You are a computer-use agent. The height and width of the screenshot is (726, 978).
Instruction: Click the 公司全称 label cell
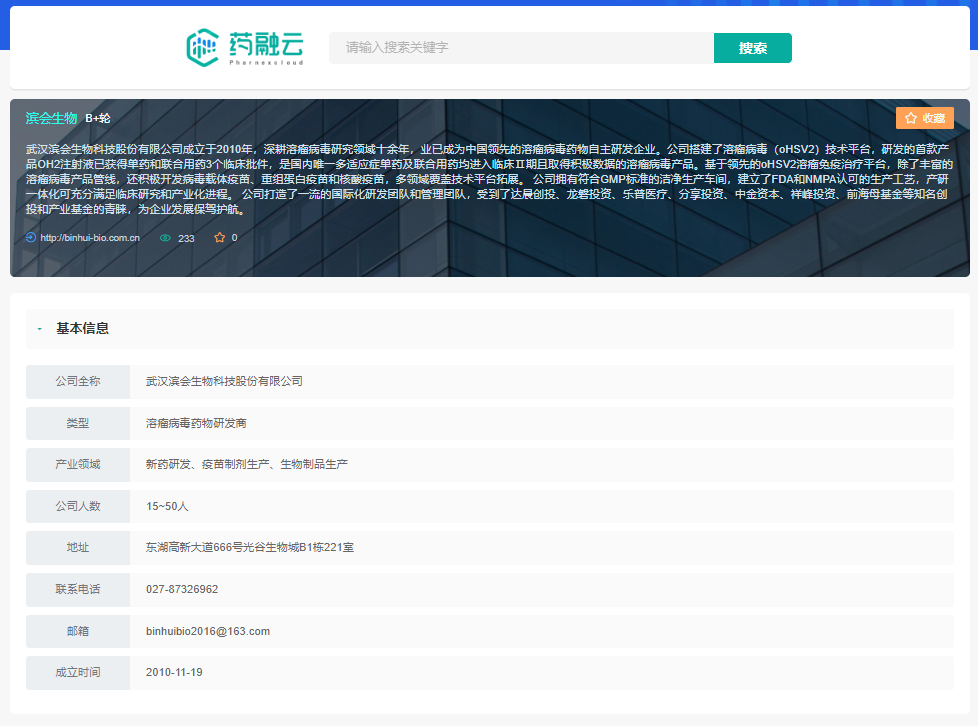[x=78, y=381]
